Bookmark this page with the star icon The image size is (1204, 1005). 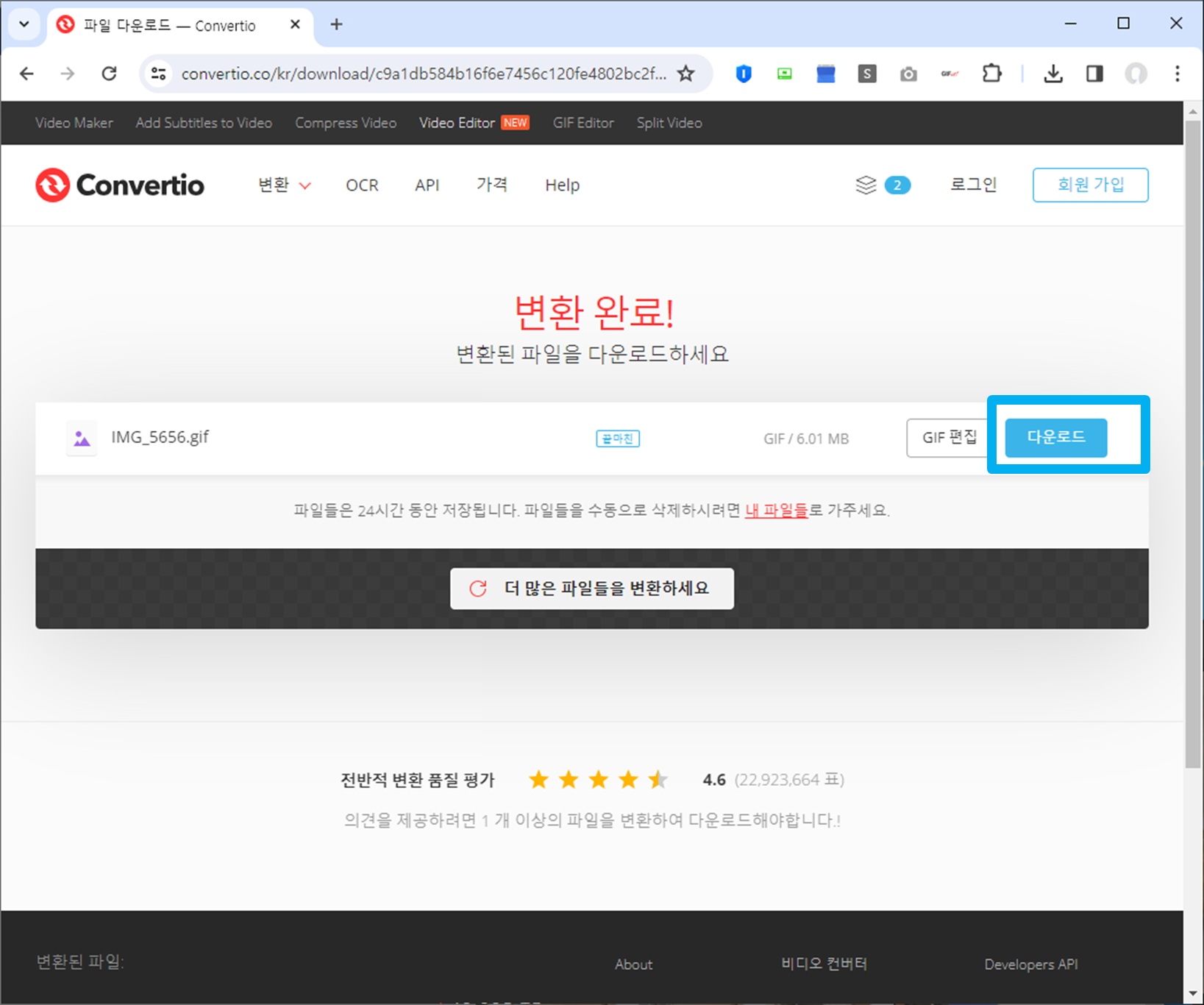[685, 74]
